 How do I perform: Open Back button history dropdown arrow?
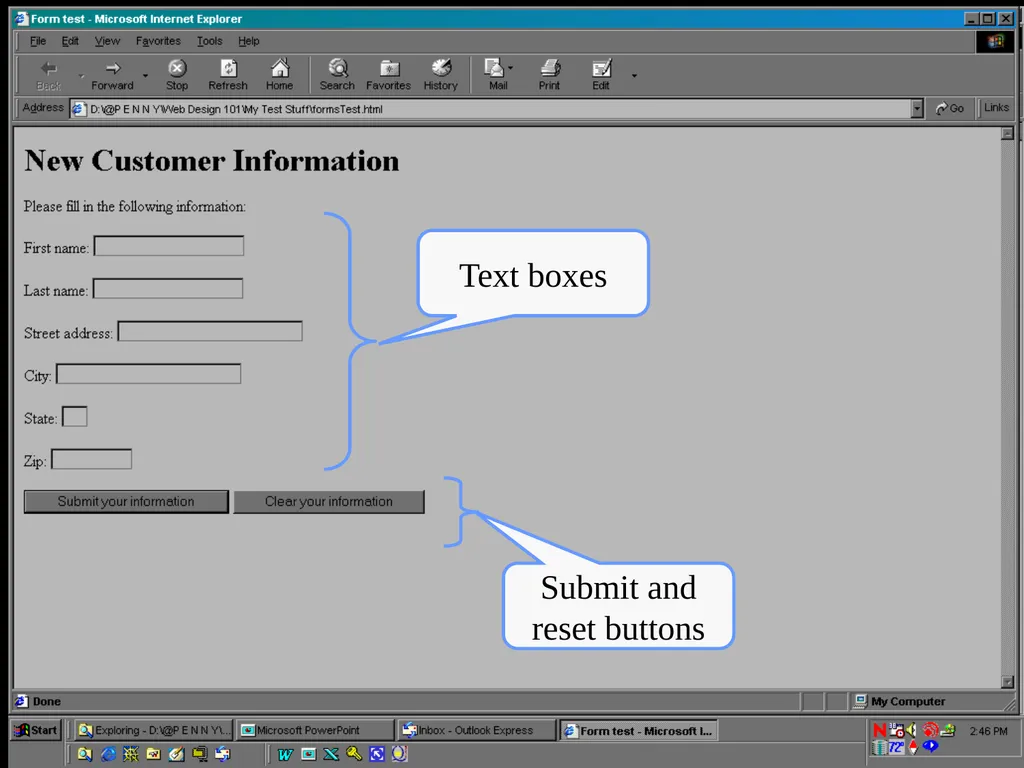[81, 76]
